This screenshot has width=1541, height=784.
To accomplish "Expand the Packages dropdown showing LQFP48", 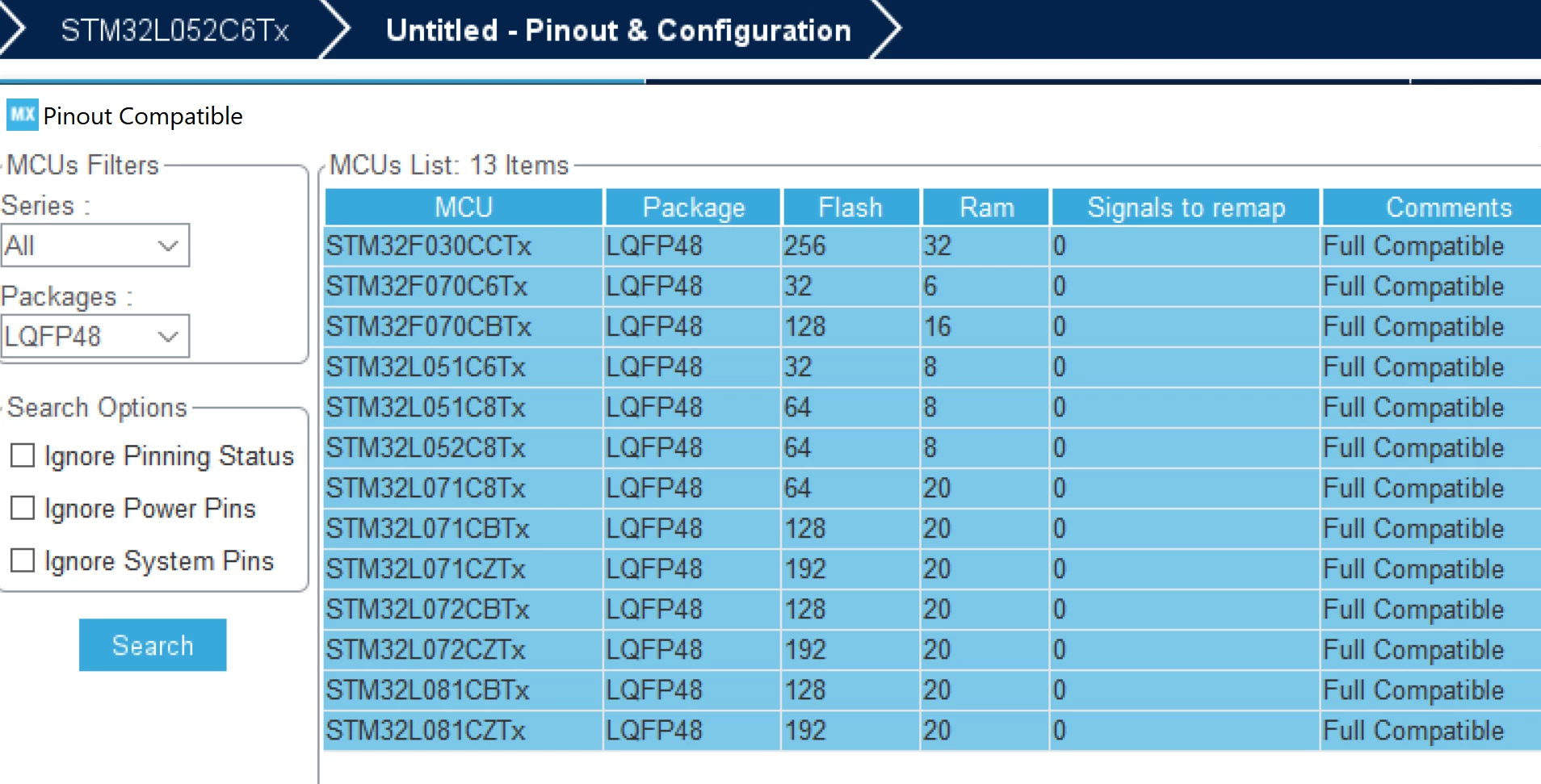I will tap(94, 336).
